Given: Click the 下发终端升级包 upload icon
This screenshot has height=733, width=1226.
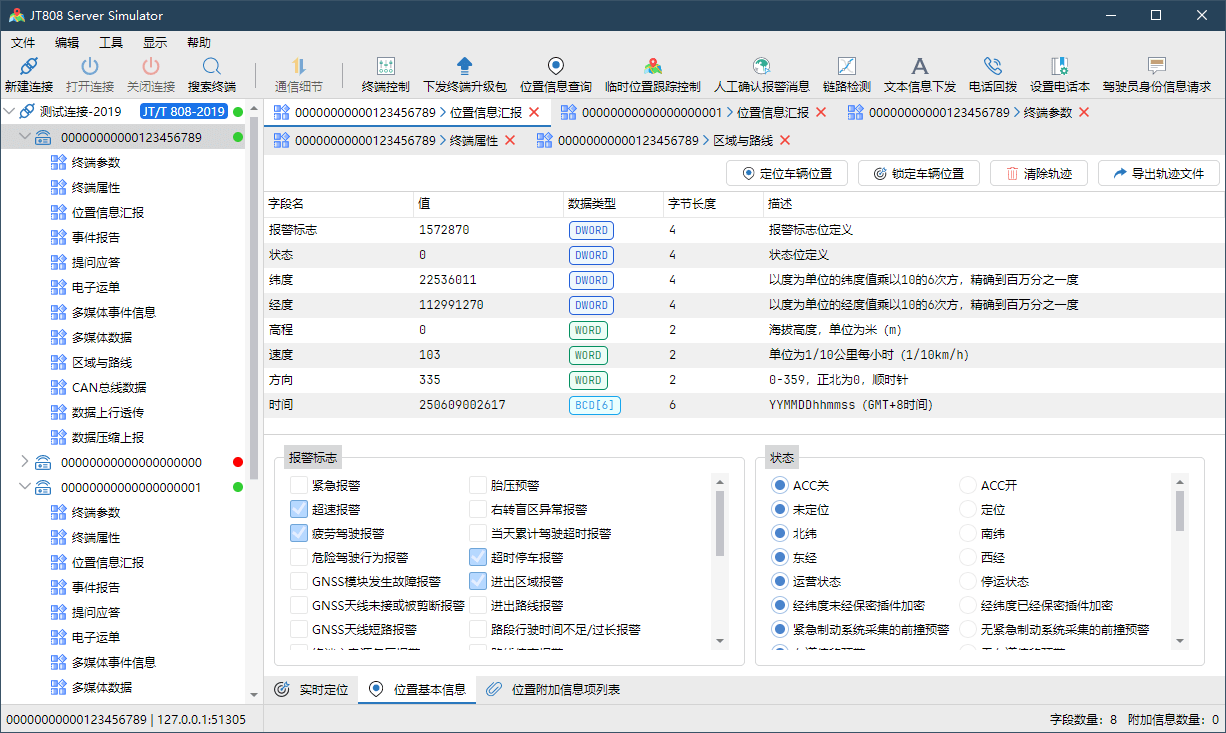Looking at the screenshot, I should (x=464, y=67).
